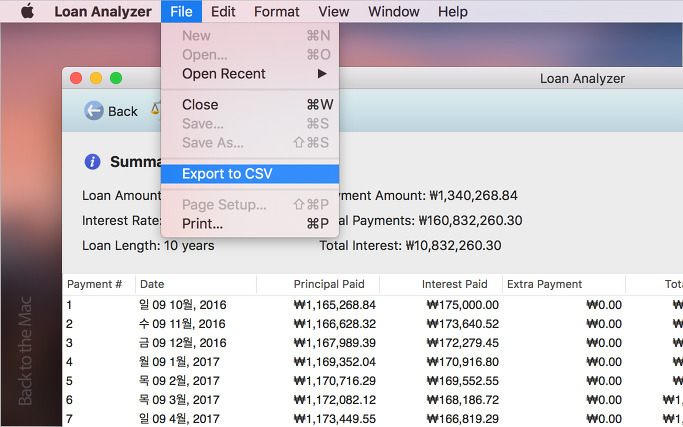Open the Edit menu

pos(223,11)
